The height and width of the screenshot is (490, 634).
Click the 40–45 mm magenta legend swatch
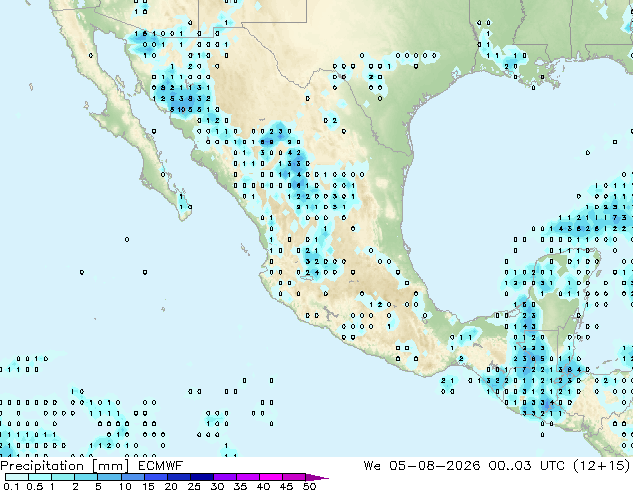pos(271,477)
